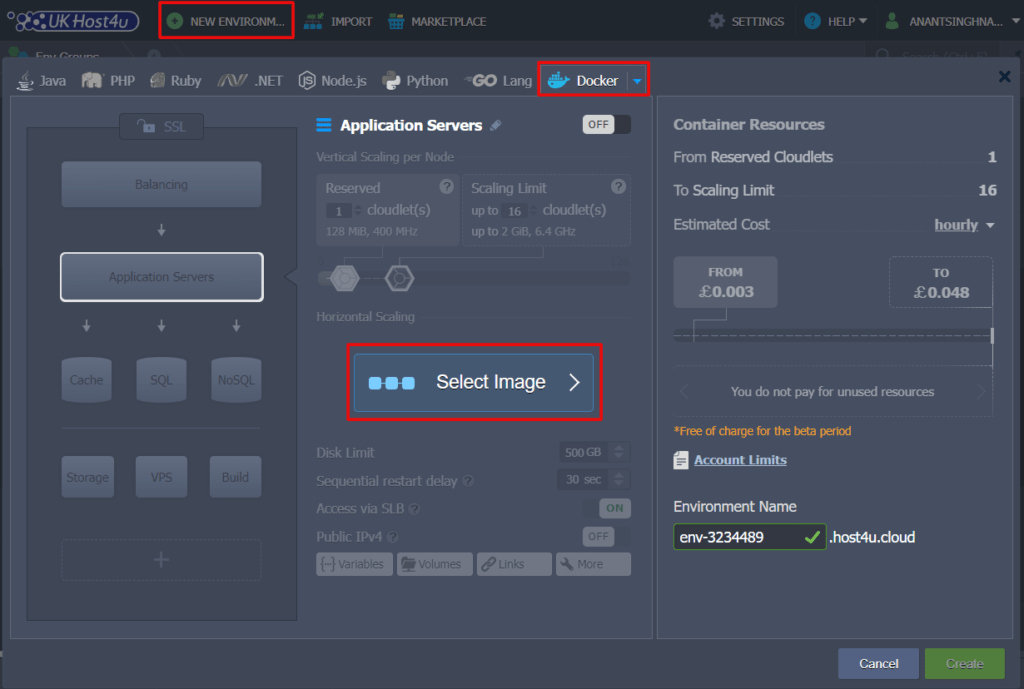The width and height of the screenshot is (1024, 689).
Task: Add an extra layer with plus block
Action: (x=161, y=560)
